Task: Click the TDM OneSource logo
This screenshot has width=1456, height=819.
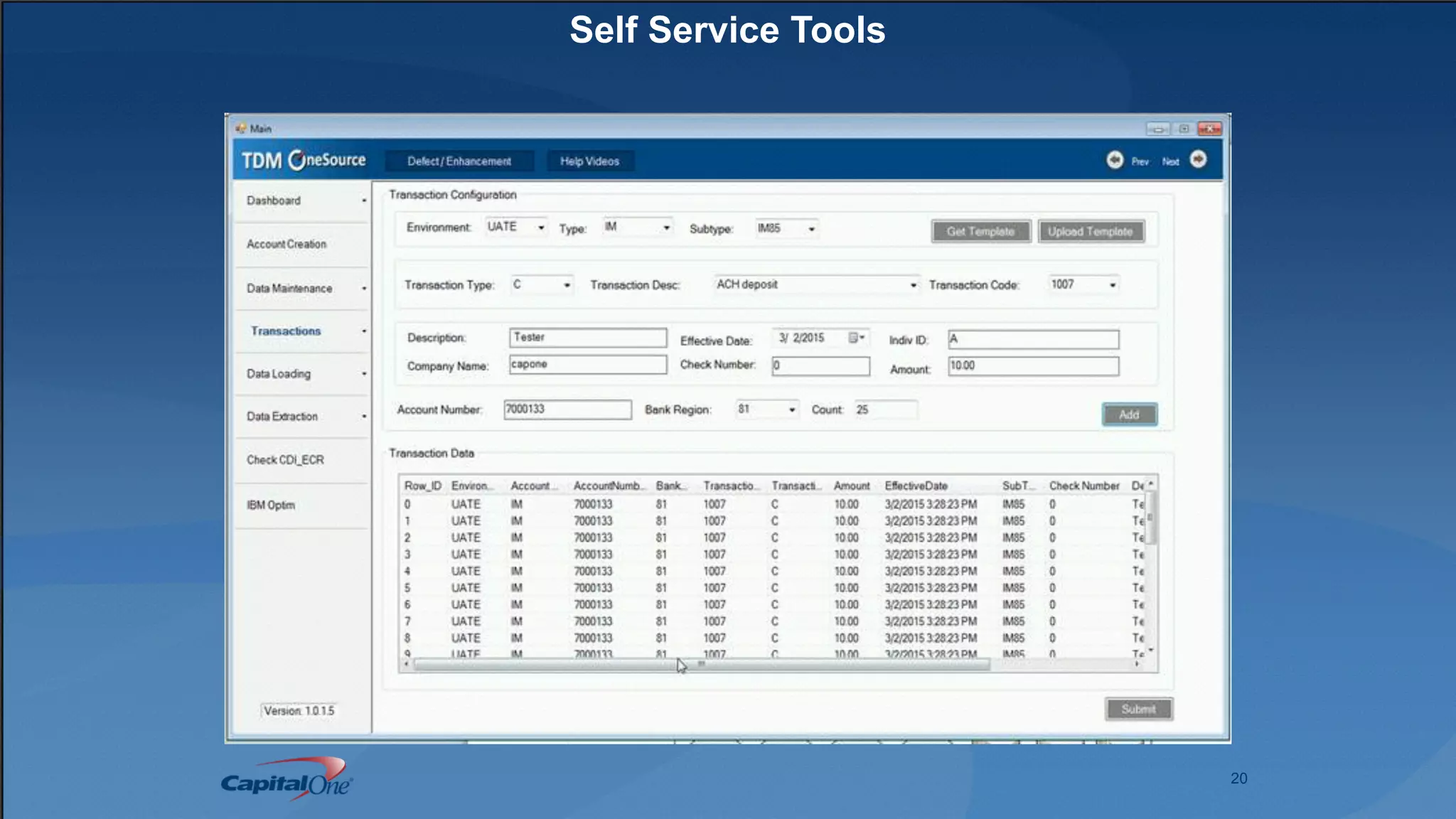Action: click(304, 161)
